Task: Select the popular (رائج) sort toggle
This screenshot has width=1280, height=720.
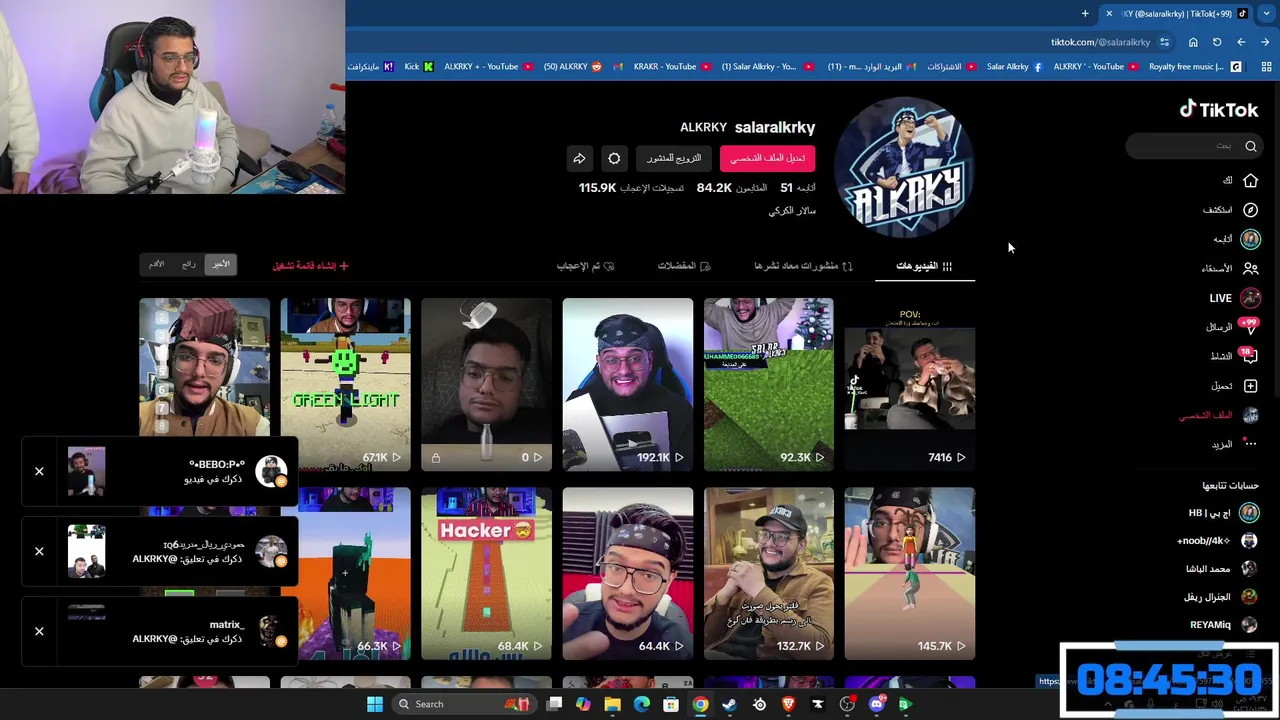Action: coord(189,264)
